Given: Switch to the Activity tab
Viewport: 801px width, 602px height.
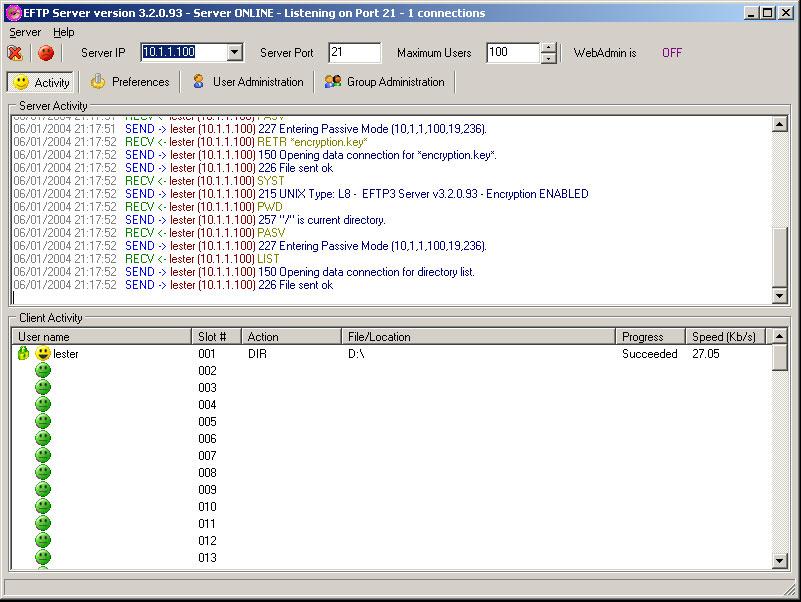Looking at the screenshot, I should tap(40, 82).
